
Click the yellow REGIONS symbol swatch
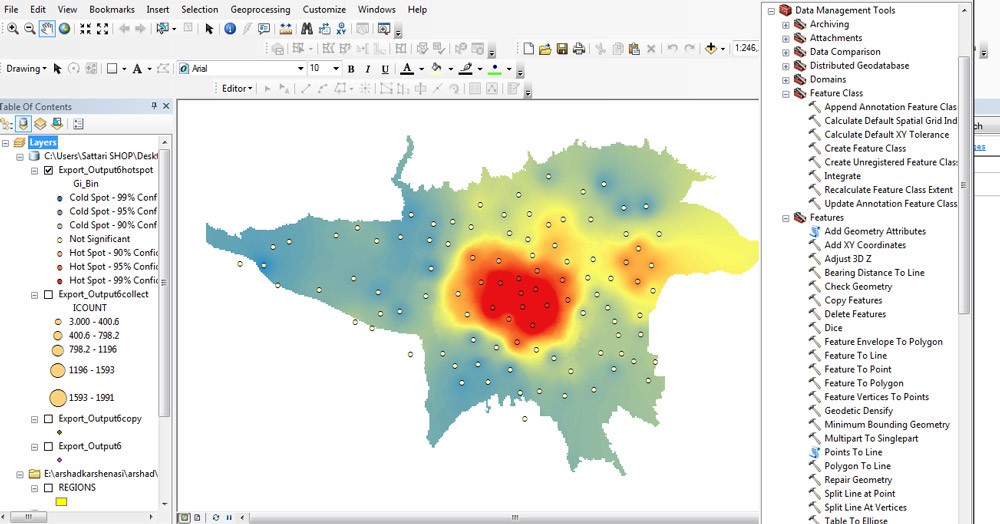(x=61, y=502)
